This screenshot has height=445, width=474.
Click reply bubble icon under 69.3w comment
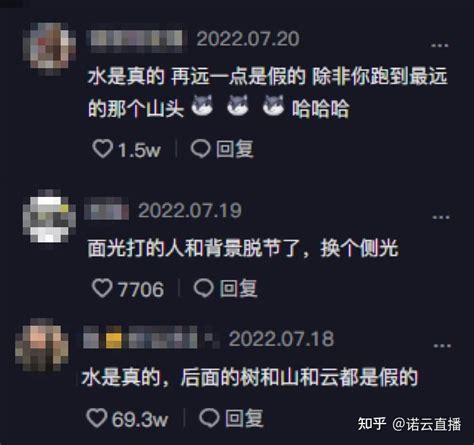coord(209,418)
